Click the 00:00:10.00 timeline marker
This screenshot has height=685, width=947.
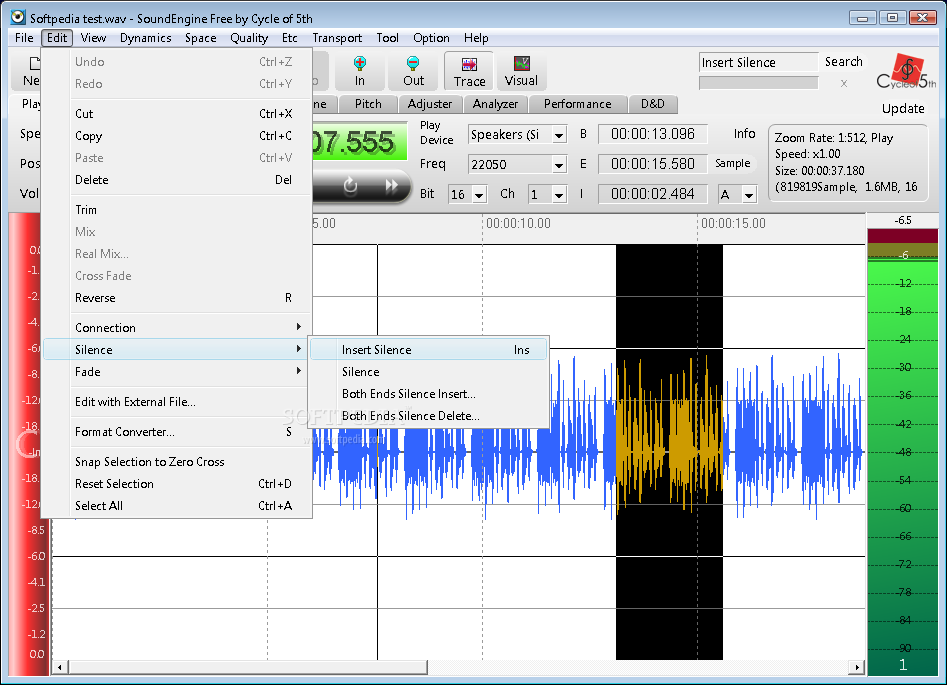tap(518, 224)
